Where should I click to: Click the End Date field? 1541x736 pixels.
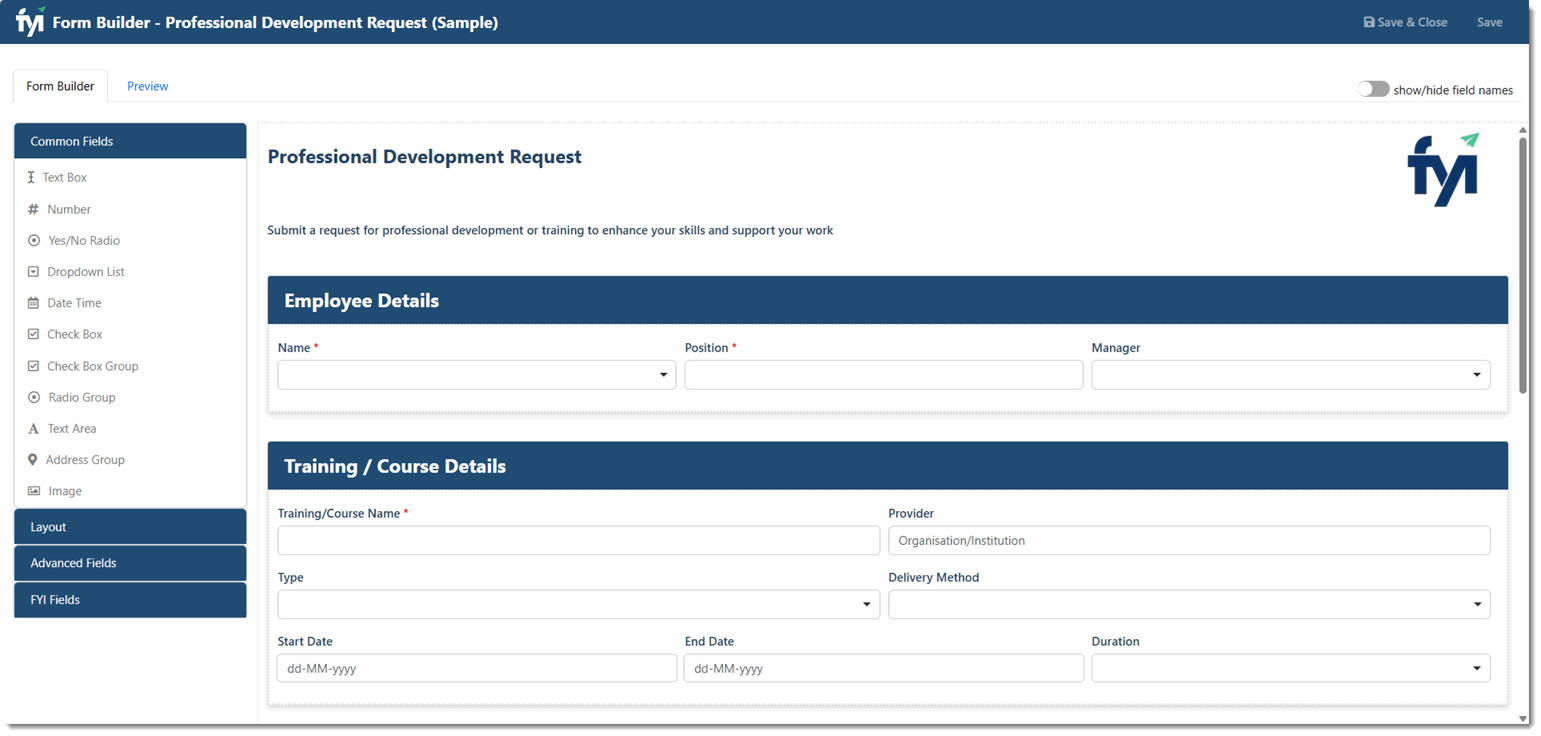tap(884, 668)
